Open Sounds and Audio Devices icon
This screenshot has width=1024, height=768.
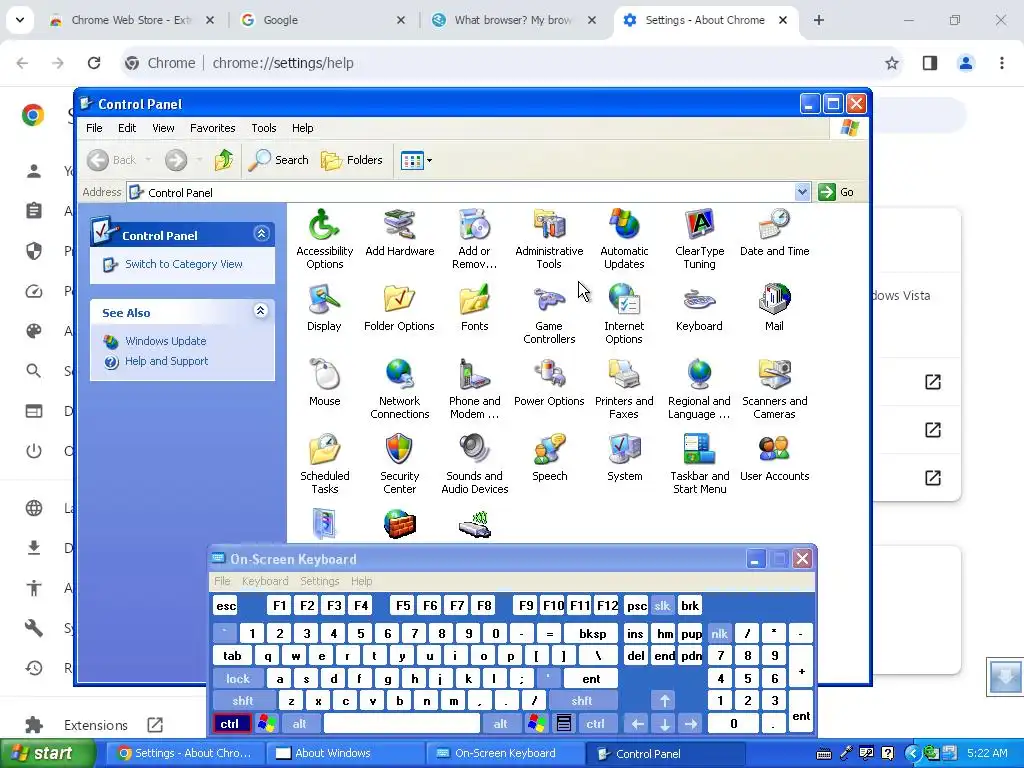point(474,464)
